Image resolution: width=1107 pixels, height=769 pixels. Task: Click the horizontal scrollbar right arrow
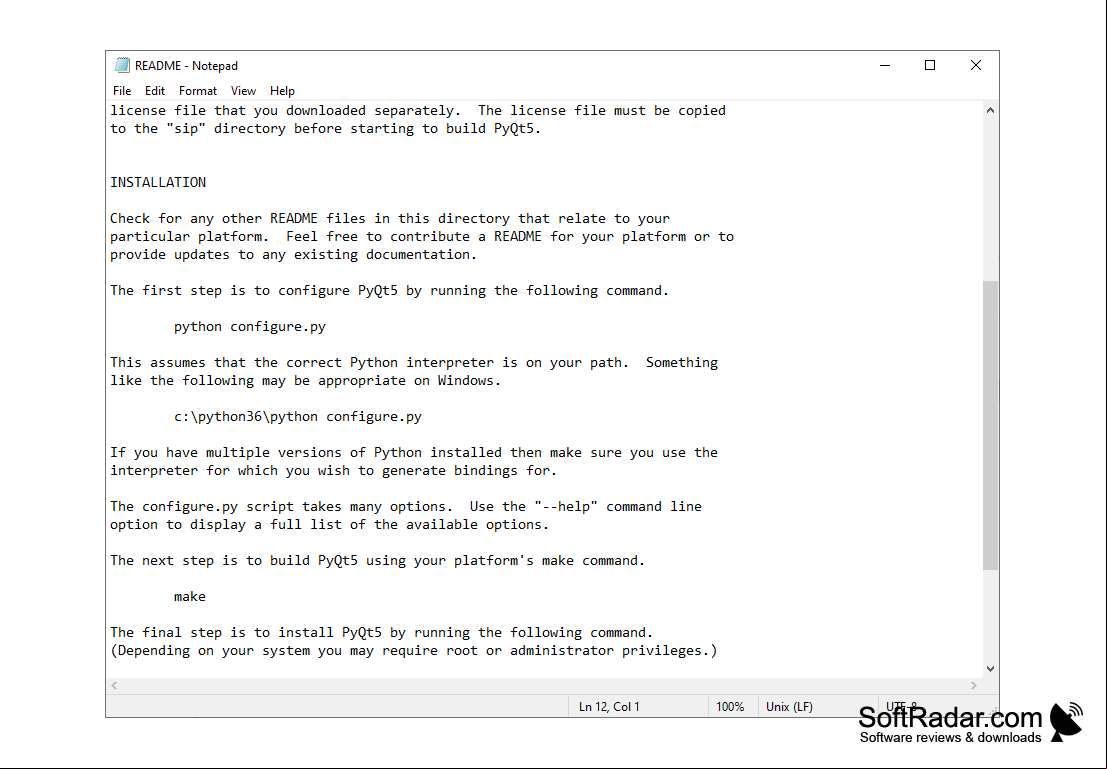pyautogui.click(x=974, y=685)
